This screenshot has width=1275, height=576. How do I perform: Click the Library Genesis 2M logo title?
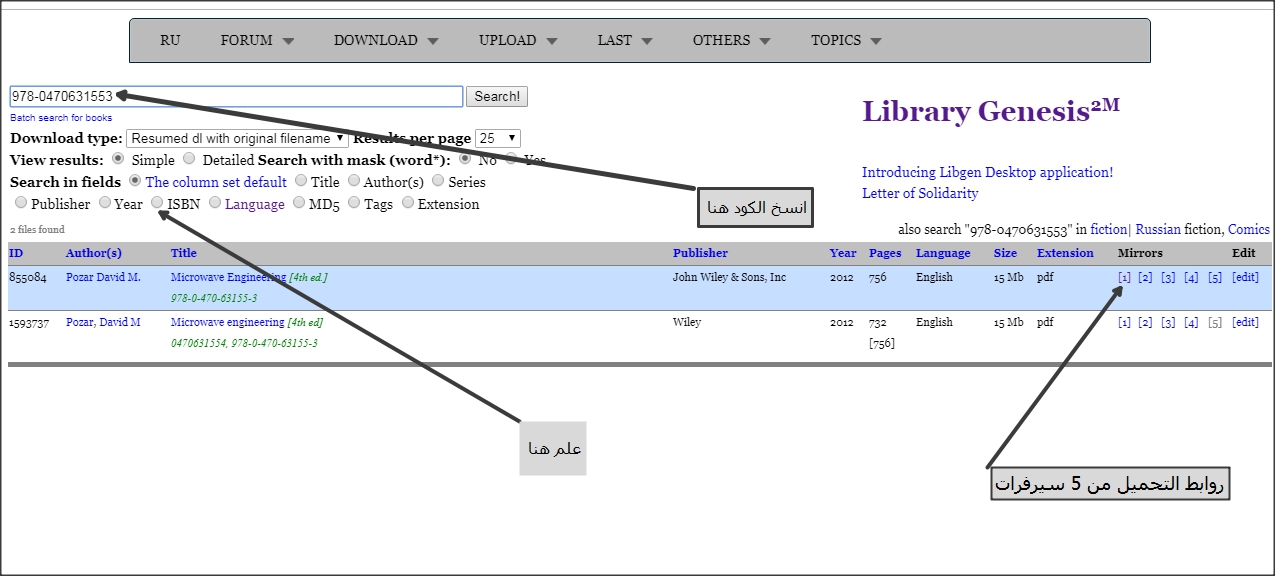click(x=991, y=110)
